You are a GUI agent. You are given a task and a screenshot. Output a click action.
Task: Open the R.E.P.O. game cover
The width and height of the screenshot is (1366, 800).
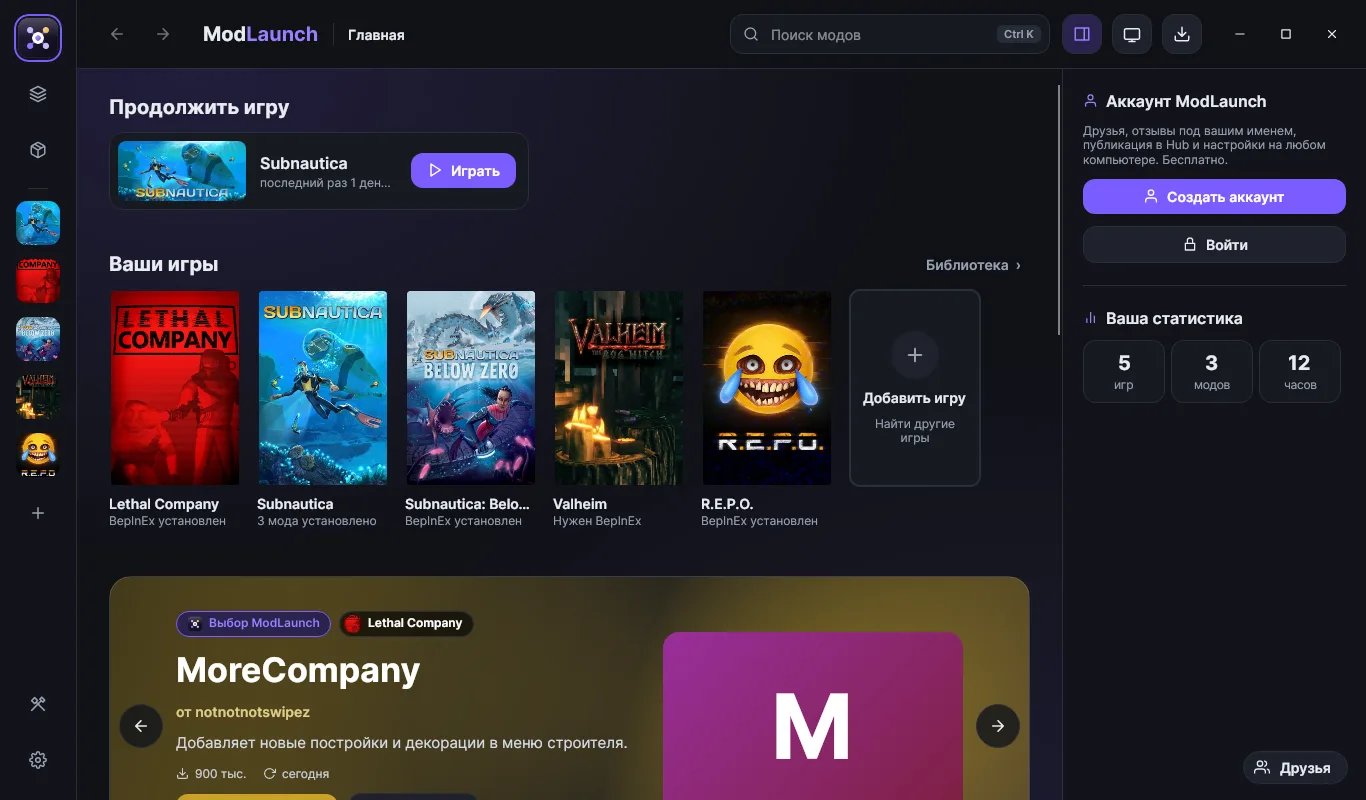coord(767,388)
